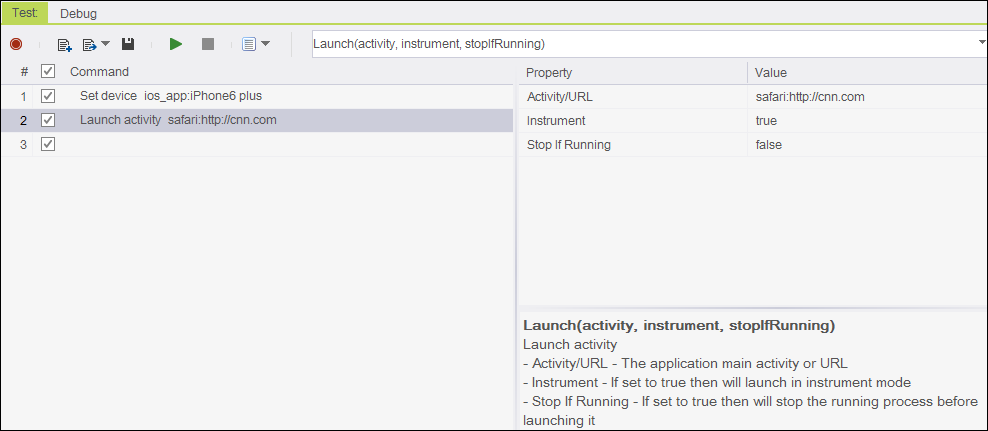Image resolution: width=988 pixels, height=431 pixels.
Task: Uncheck the Launch activity command checkbox
Action: click(x=48, y=120)
